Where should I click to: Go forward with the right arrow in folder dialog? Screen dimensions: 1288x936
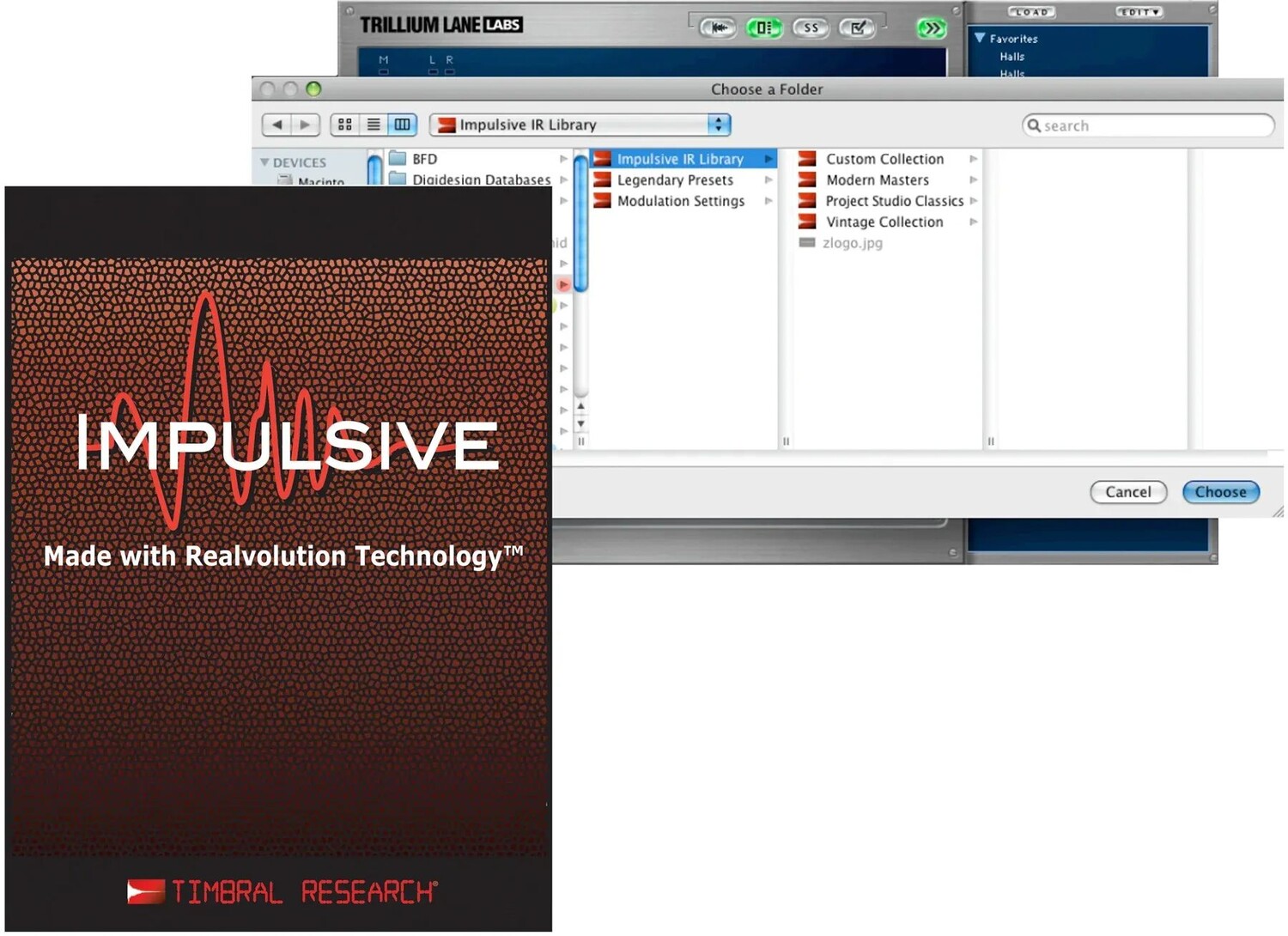[306, 125]
